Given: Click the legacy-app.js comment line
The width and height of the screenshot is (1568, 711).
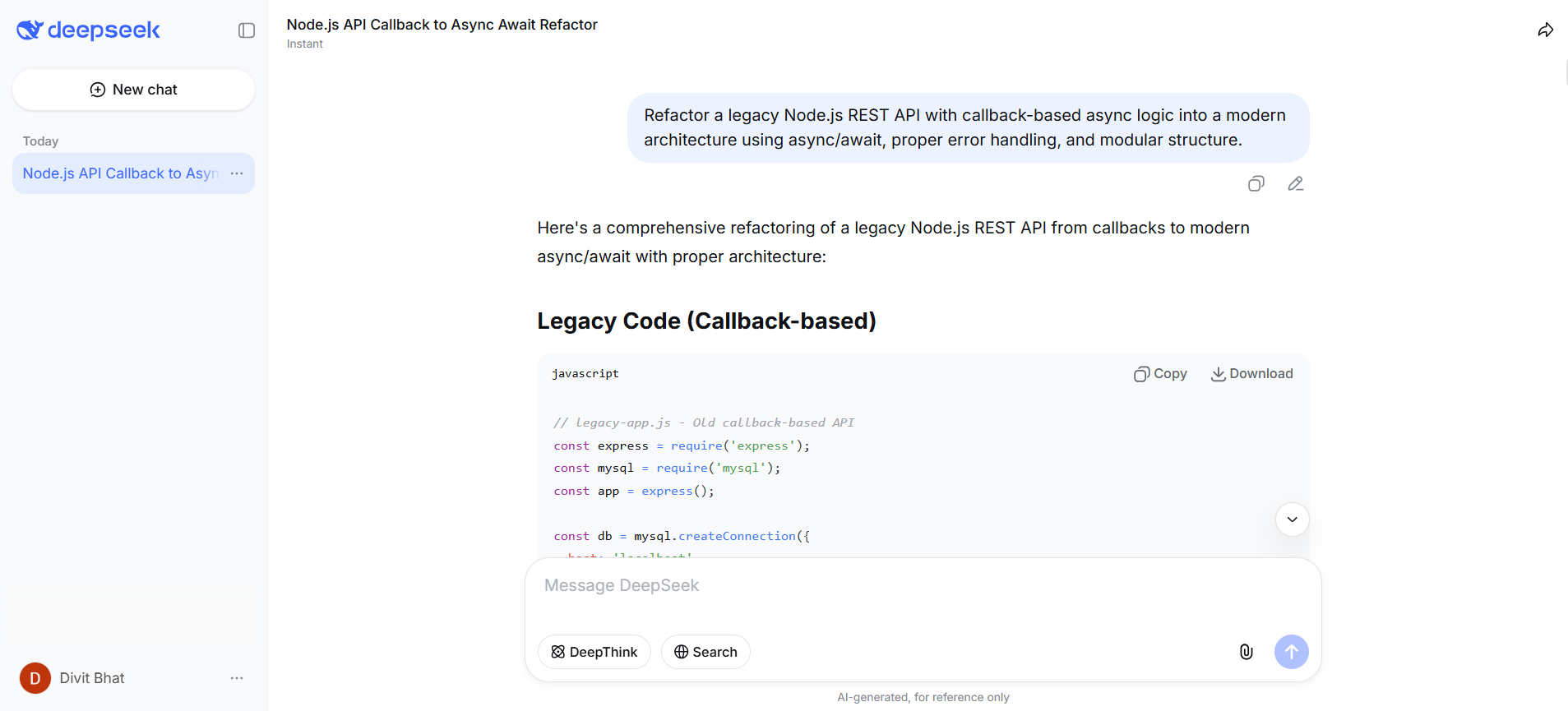Looking at the screenshot, I should [704, 422].
